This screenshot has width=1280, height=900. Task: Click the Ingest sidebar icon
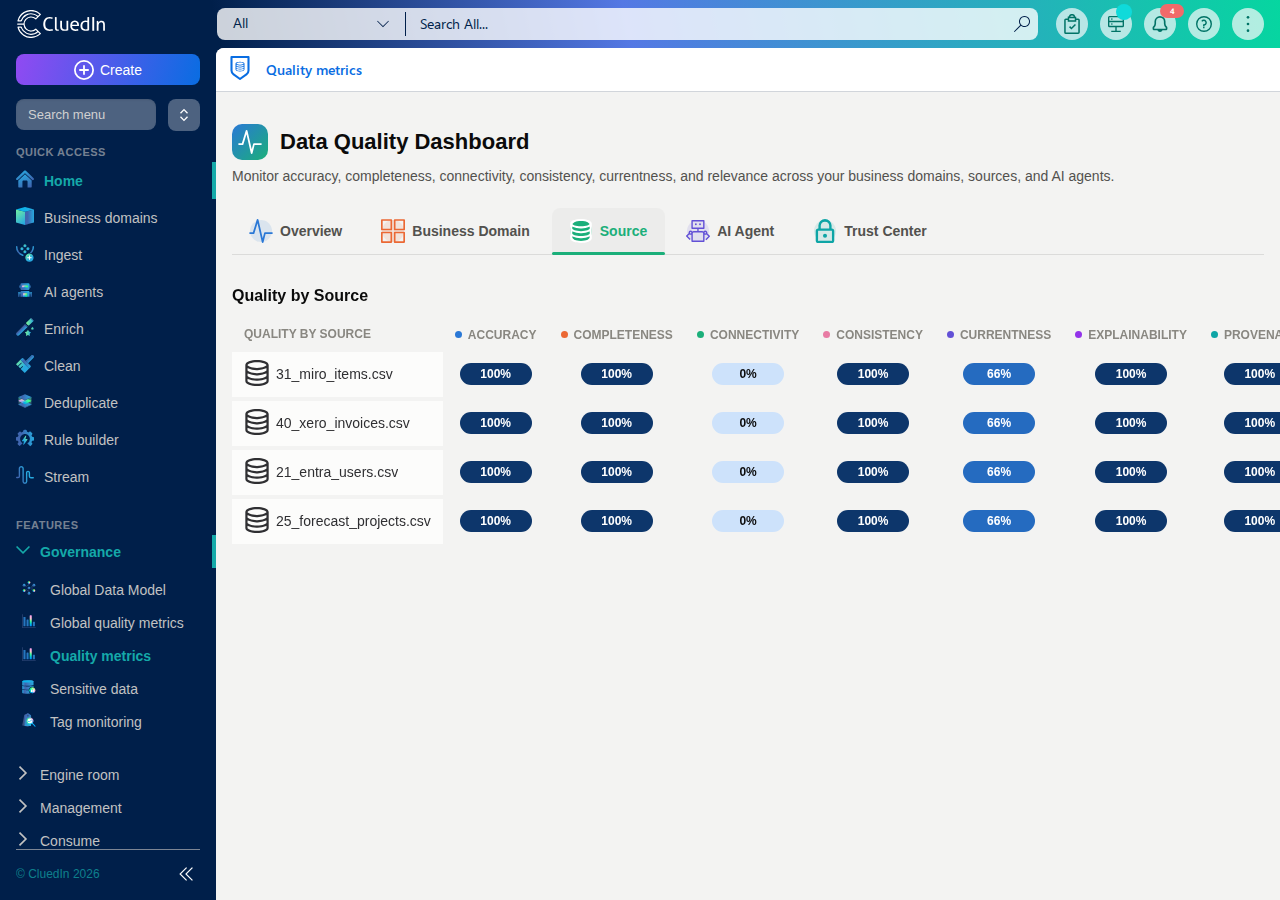[x=25, y=254]
